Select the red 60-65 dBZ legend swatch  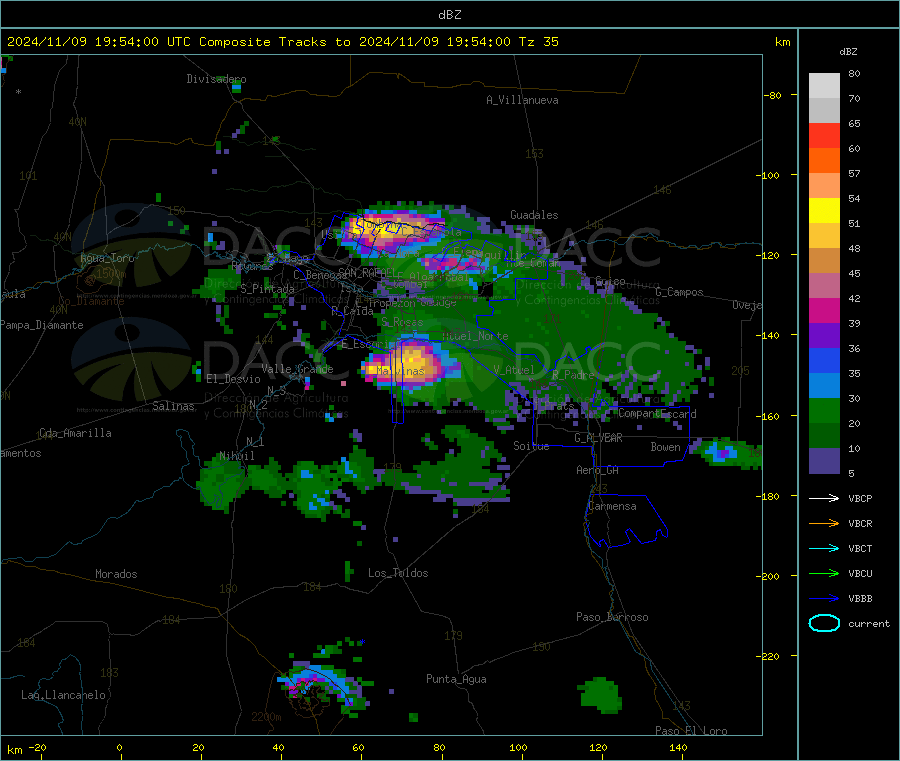pos(824,135)
